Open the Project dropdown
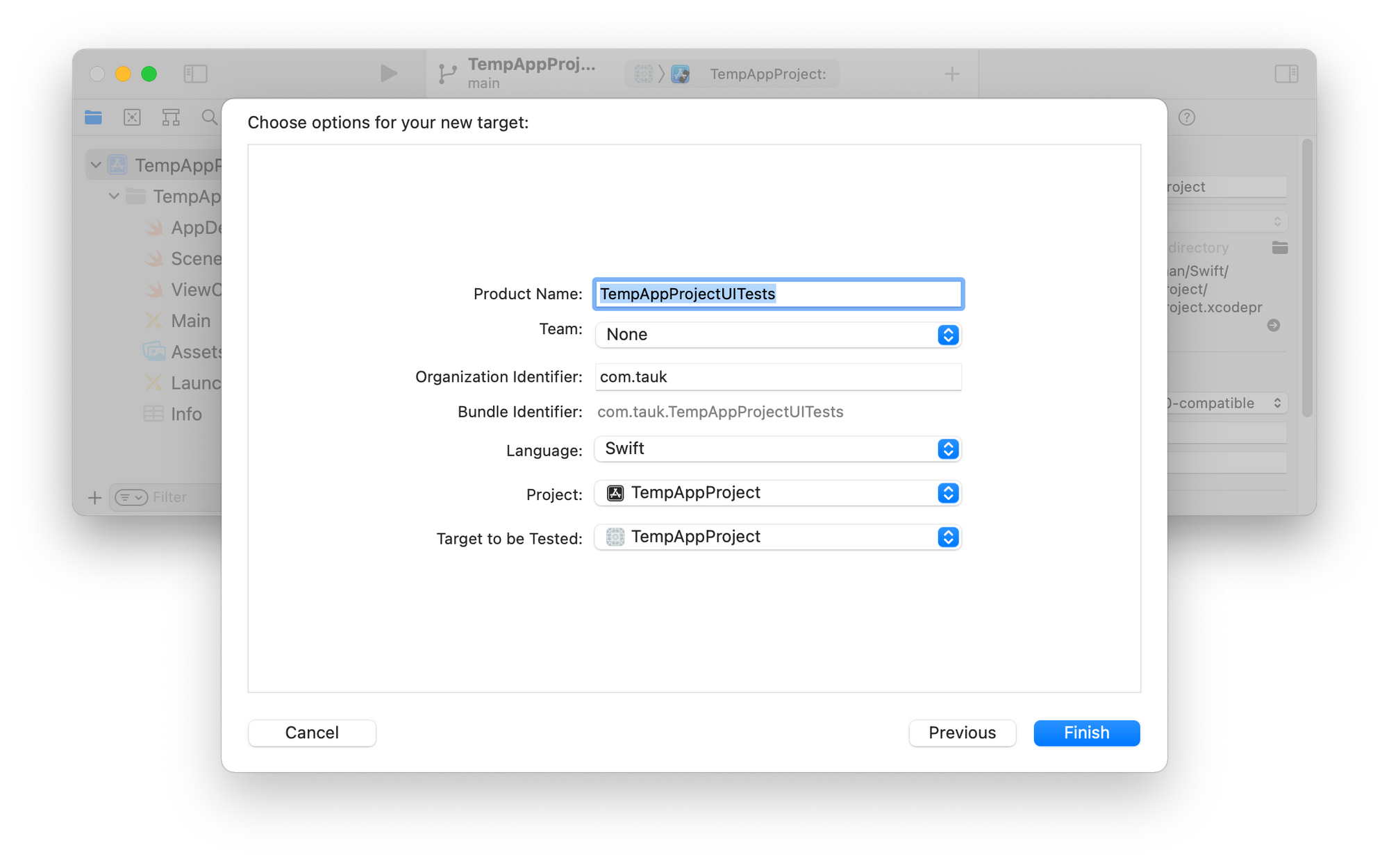The height and width of the screenshot is (868, 1389). (x=778, y=493)
